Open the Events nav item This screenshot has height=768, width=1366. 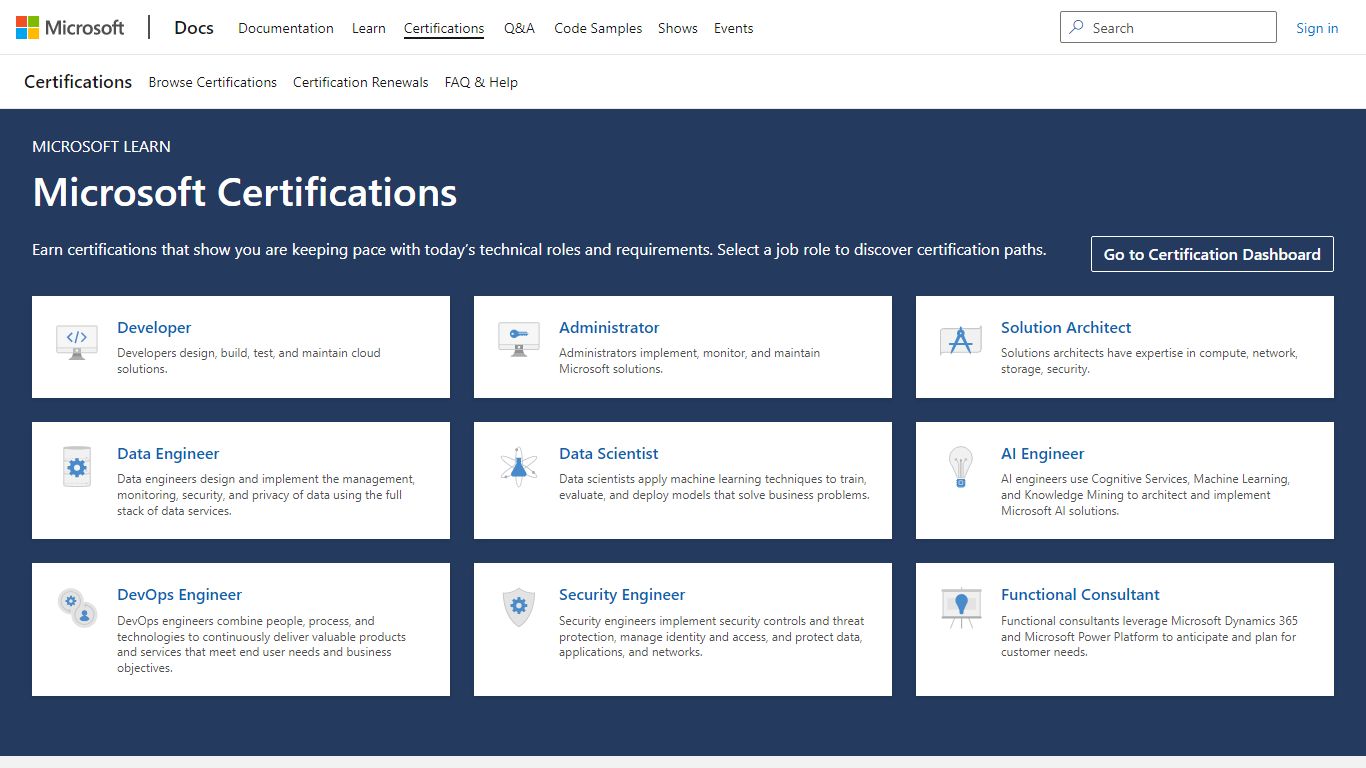[x=734, y=28]
